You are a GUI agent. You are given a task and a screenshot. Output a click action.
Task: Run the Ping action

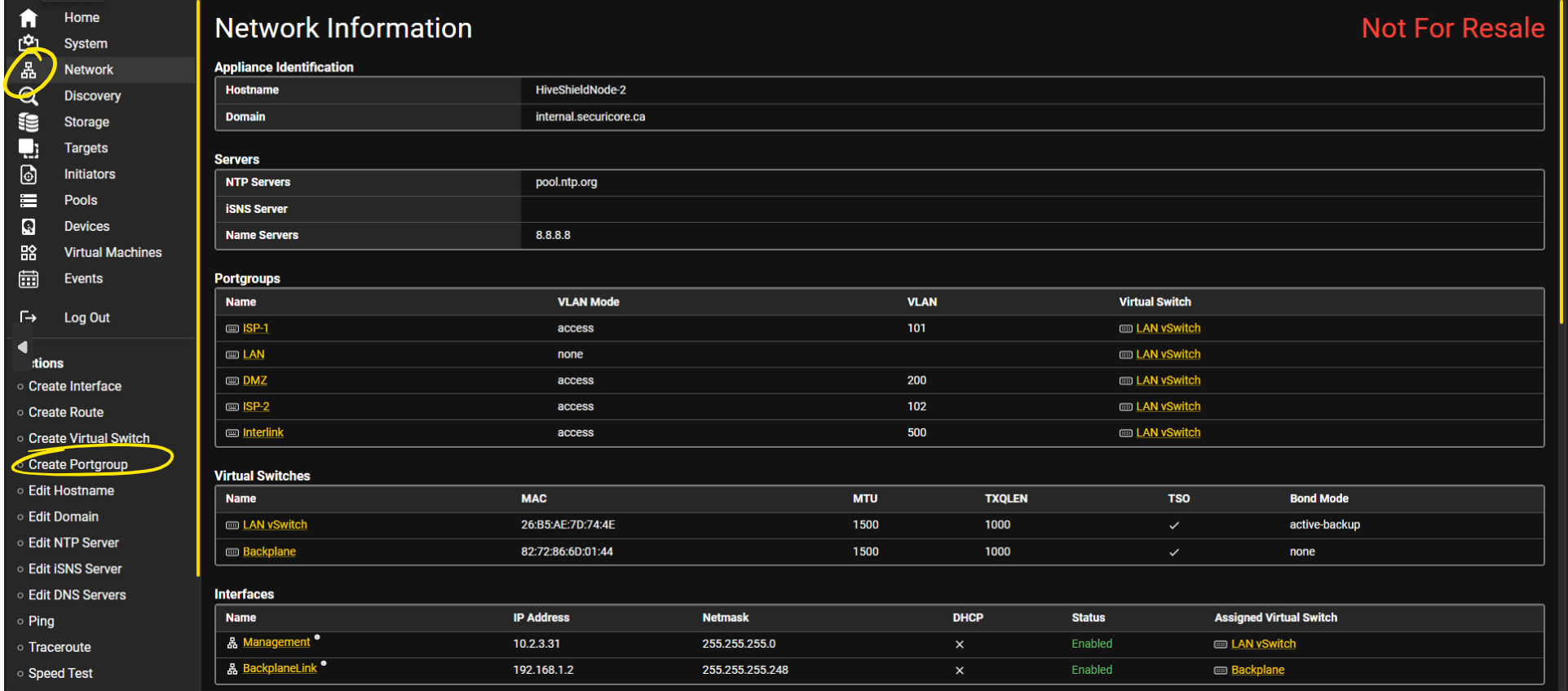(x=41, y=621)
